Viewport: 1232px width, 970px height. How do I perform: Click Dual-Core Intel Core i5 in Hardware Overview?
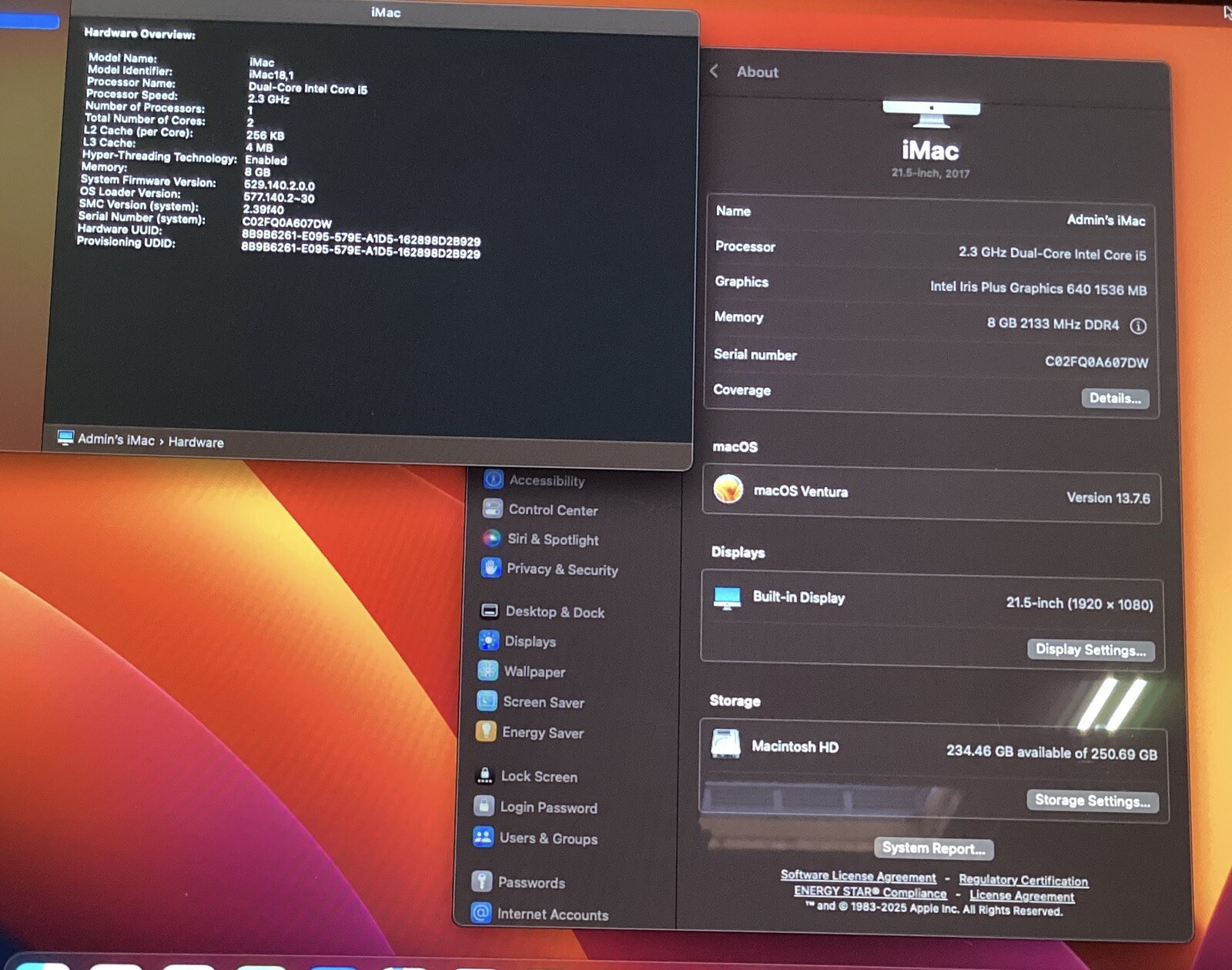[307, 89]
